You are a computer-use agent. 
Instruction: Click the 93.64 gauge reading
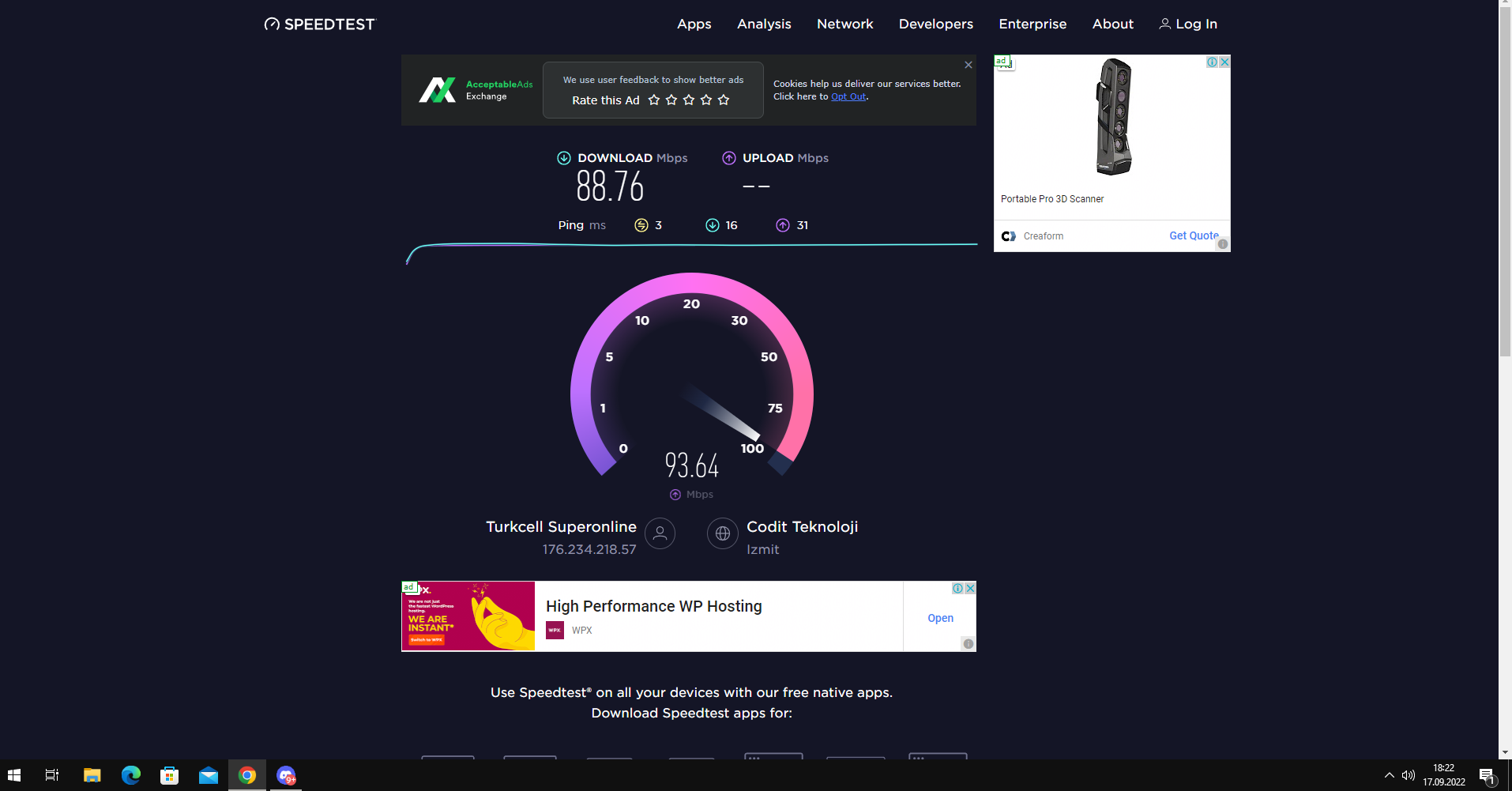(692, 465)
